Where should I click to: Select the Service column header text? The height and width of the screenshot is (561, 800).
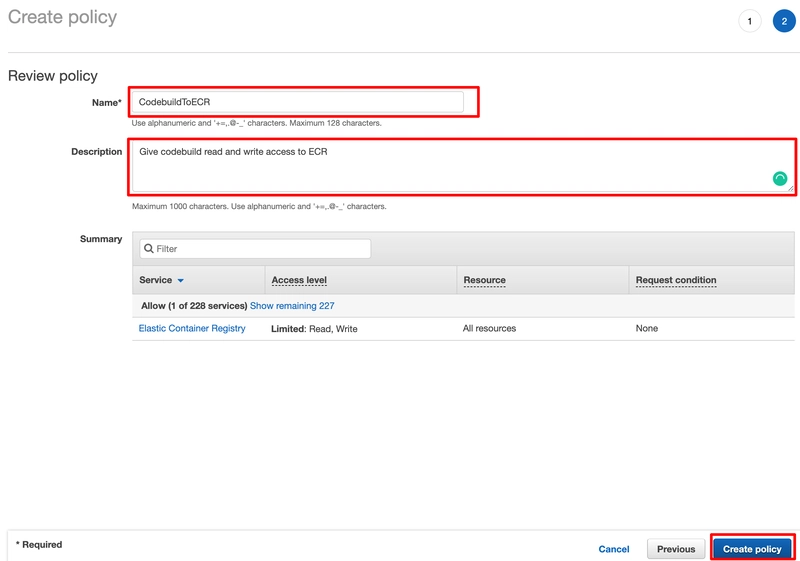(155, 280)
